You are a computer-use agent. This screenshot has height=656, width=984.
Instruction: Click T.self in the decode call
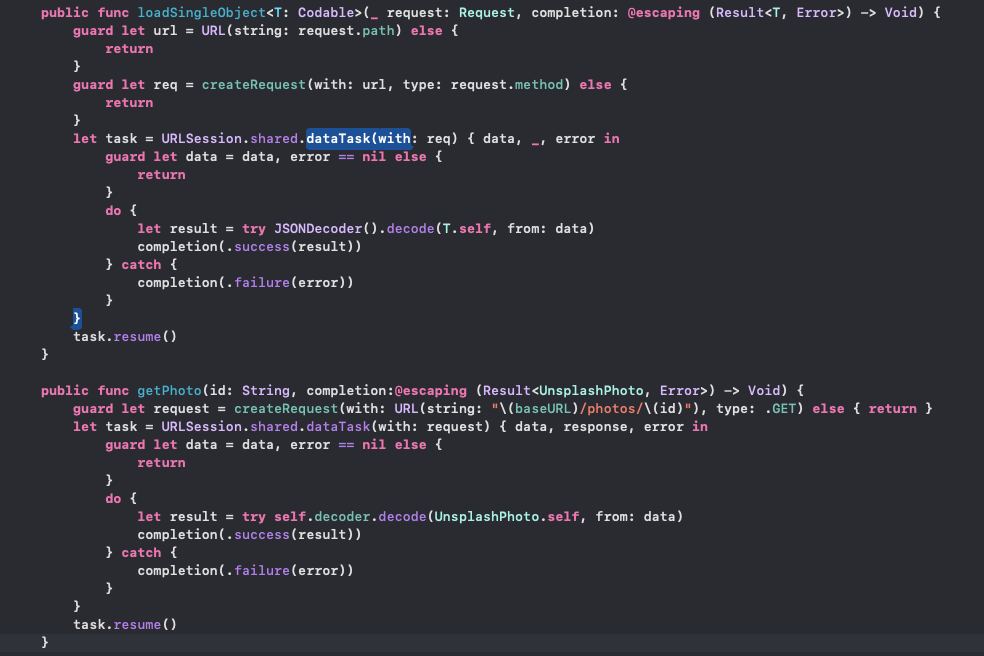pyautogui.click(x=466, y=229)
